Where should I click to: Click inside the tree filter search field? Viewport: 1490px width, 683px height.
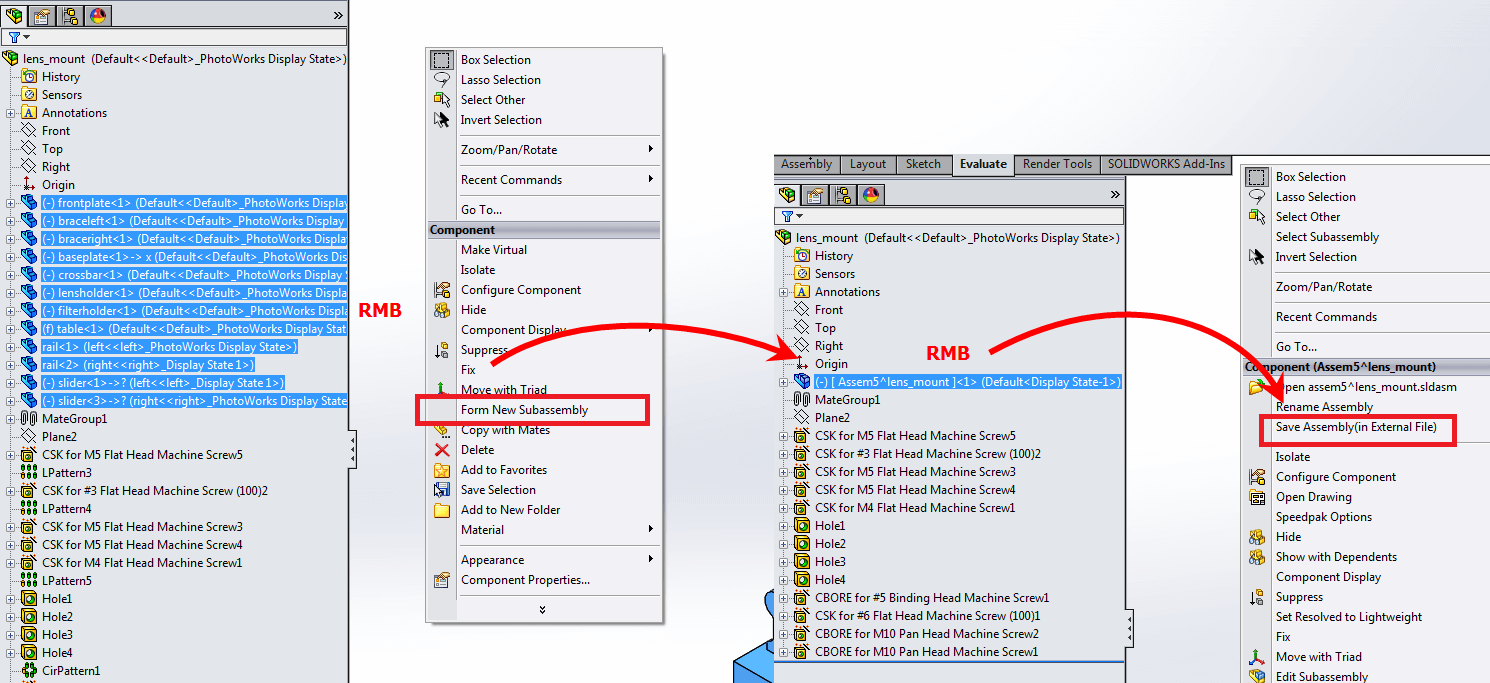point(200,36)
